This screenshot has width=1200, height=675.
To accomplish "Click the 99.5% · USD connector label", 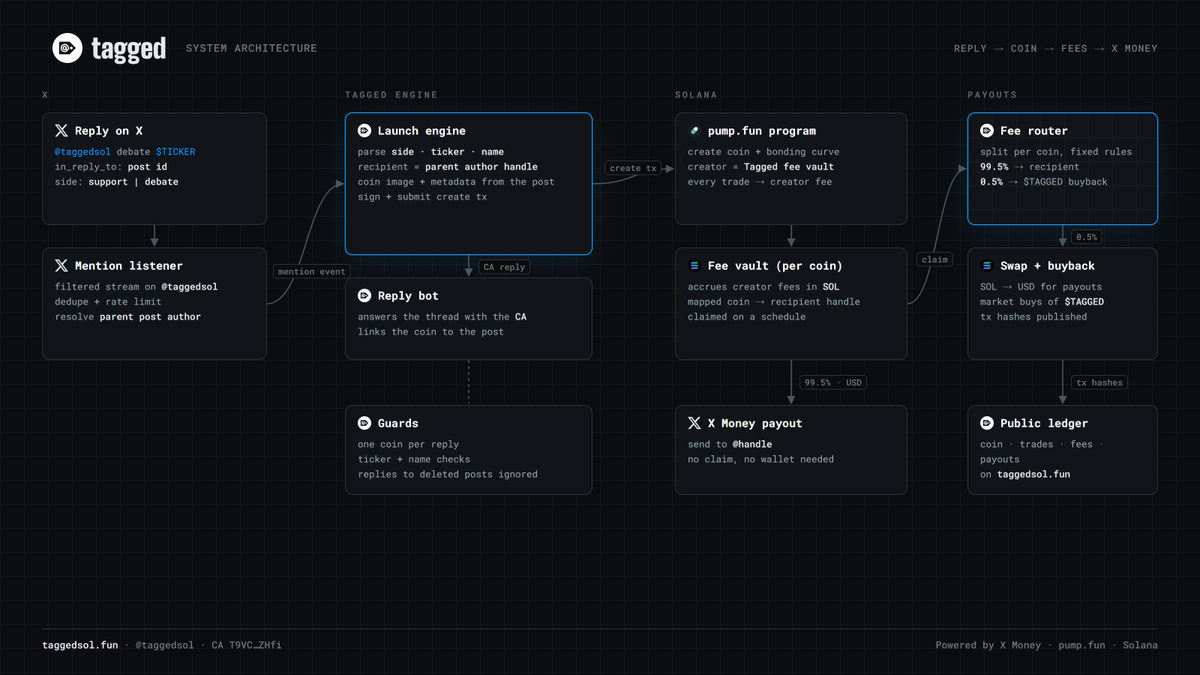I will (x=832, y=382).
